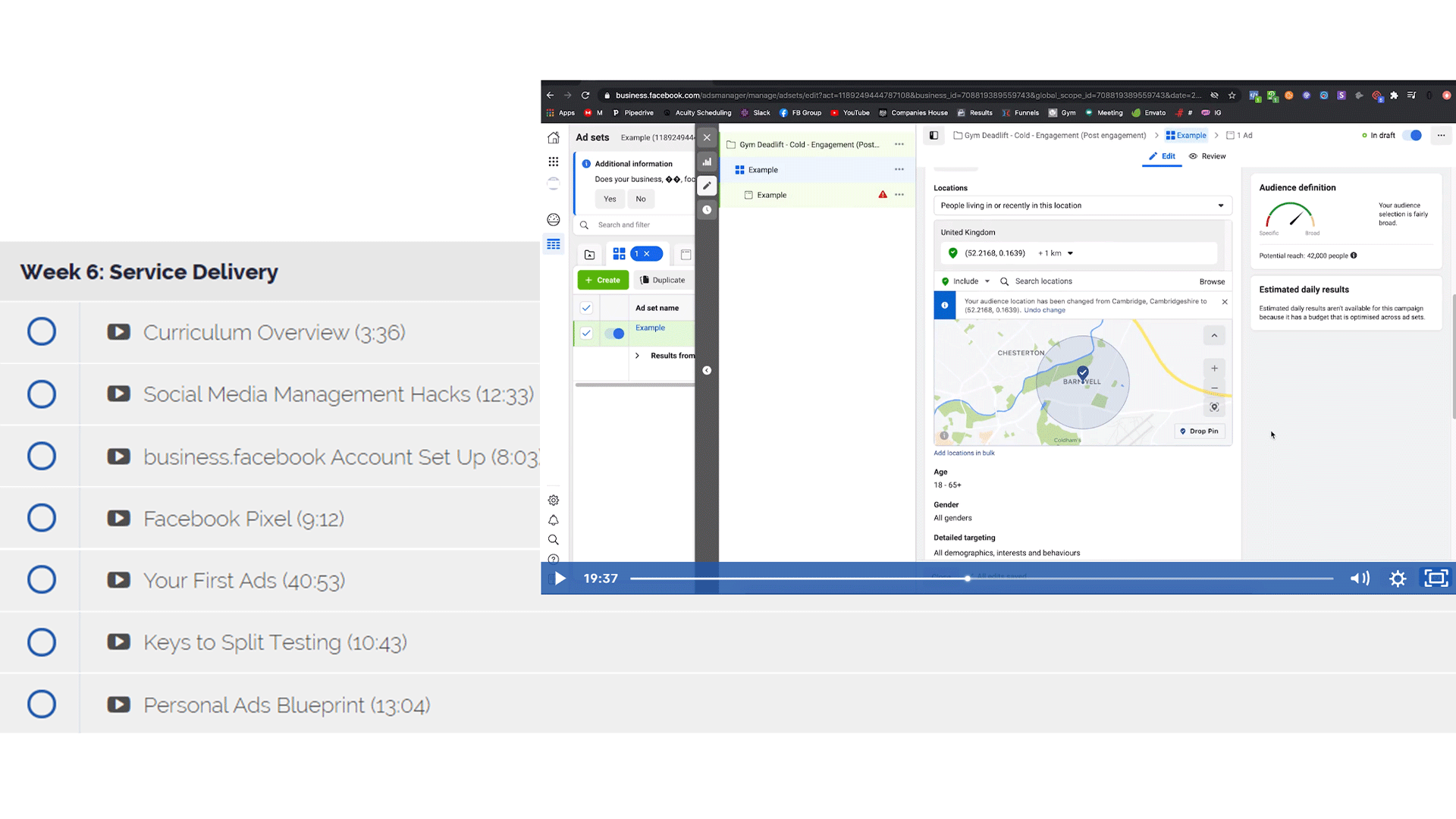
Task: Click the clock history icon
Action: pyautogui.click(x=707, y=210)
